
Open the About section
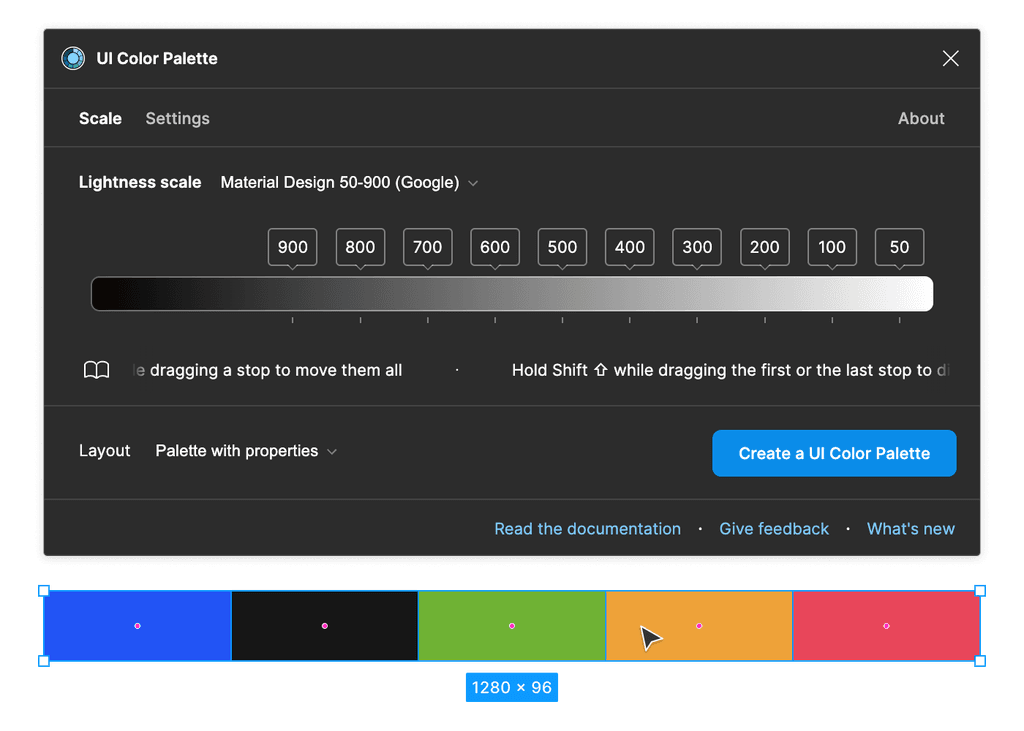pos(920,118)
